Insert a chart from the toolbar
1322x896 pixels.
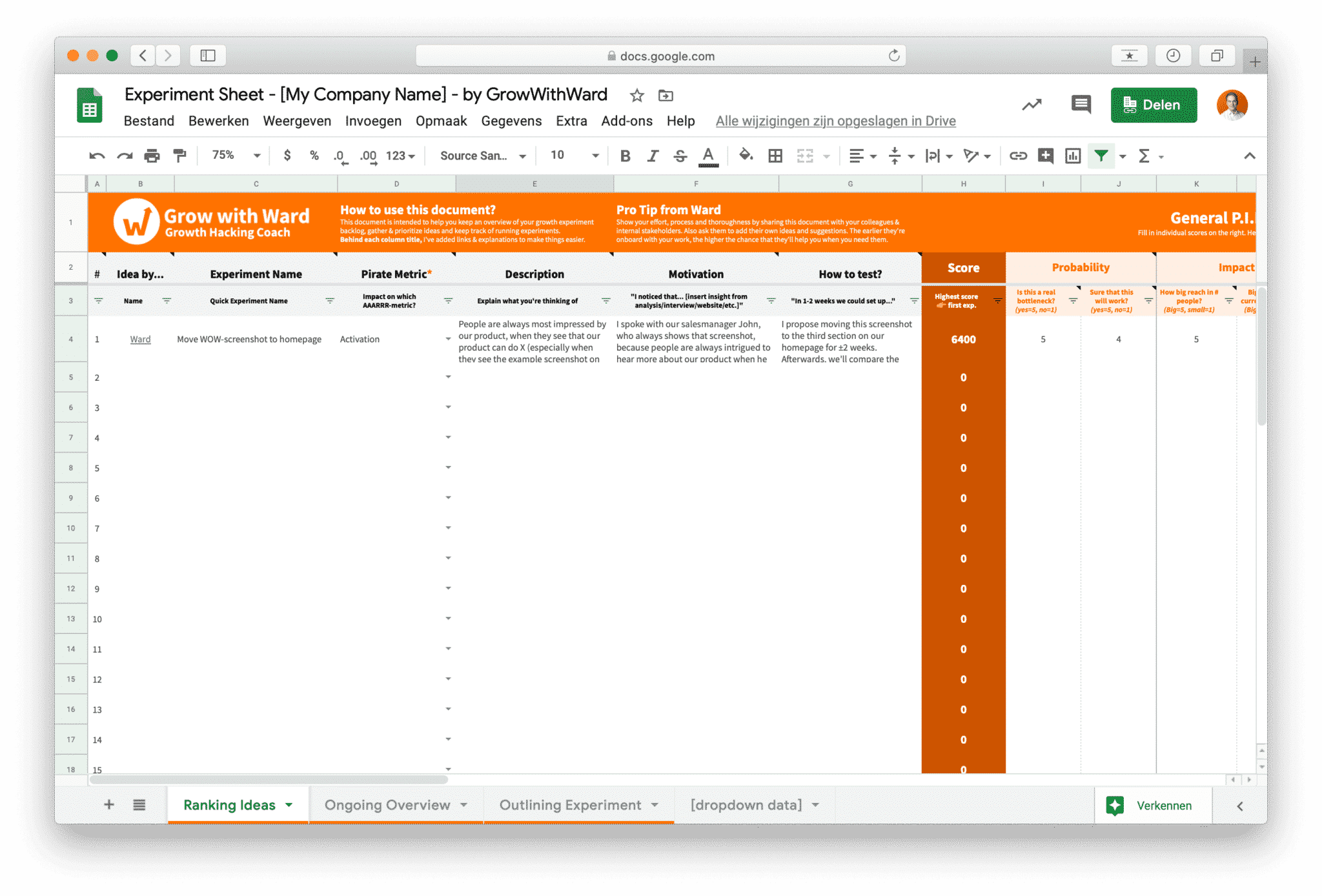pos(1072,156)
